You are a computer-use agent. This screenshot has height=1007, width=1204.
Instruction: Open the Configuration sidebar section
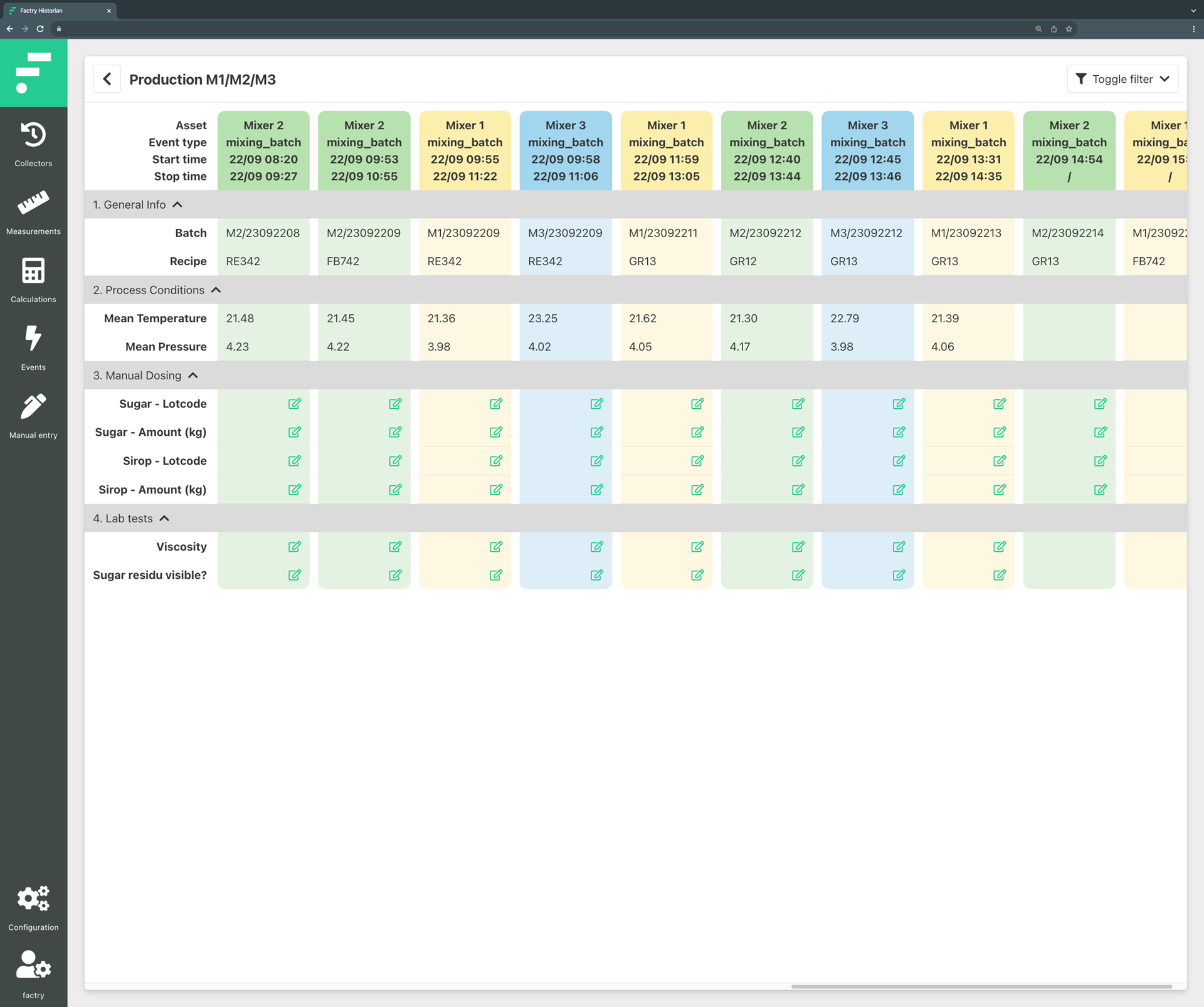33,908
